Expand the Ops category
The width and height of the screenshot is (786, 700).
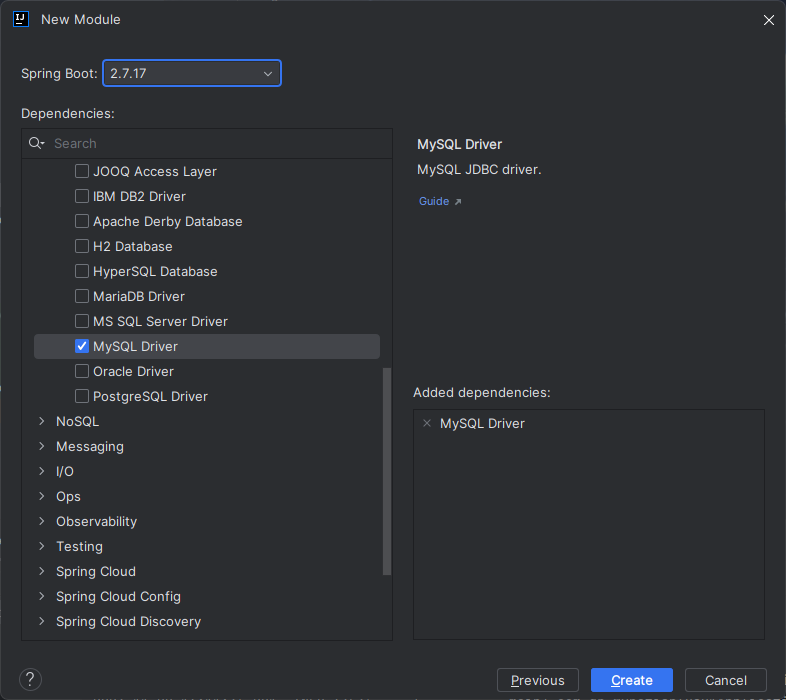[42, 496]
